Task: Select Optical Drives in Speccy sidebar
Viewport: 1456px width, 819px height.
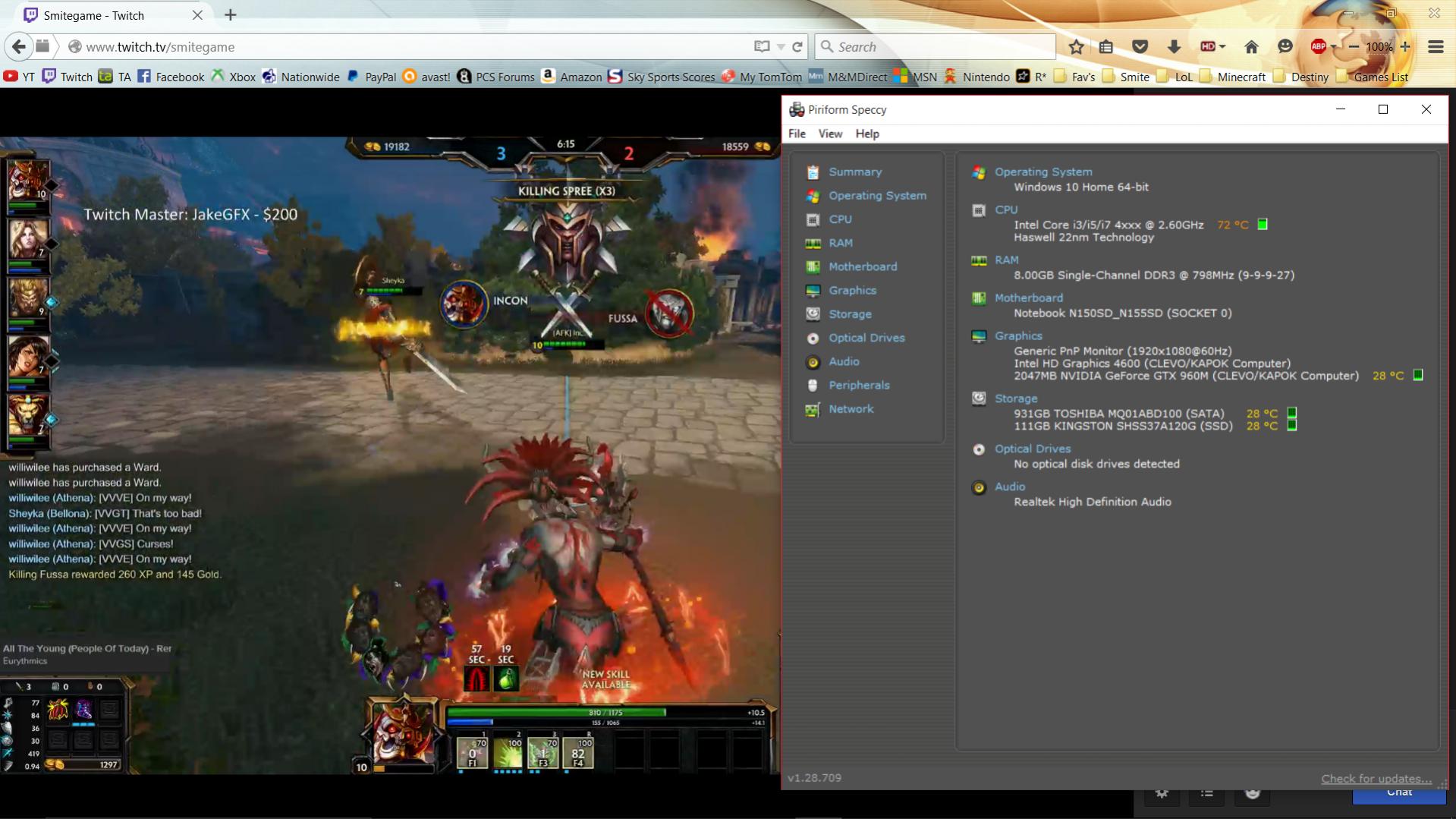Action: [x=866, y=338]
